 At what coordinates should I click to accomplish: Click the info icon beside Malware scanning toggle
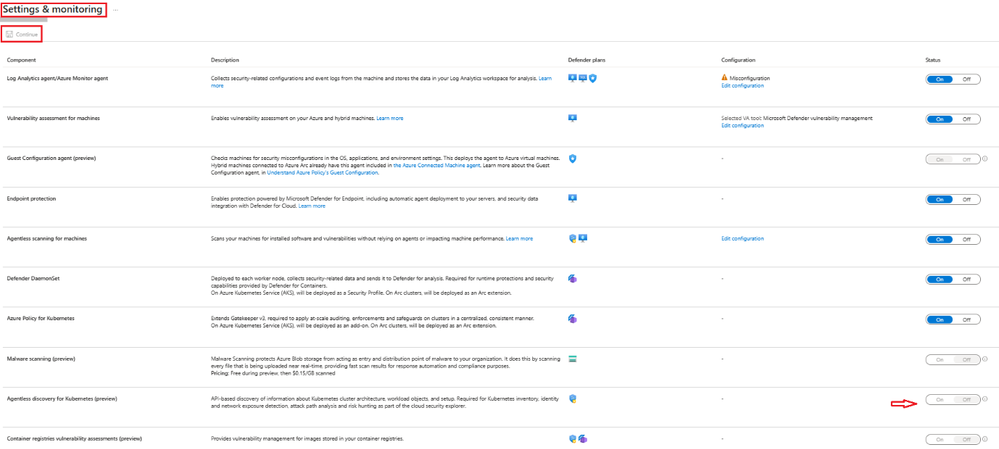point(985,359)
